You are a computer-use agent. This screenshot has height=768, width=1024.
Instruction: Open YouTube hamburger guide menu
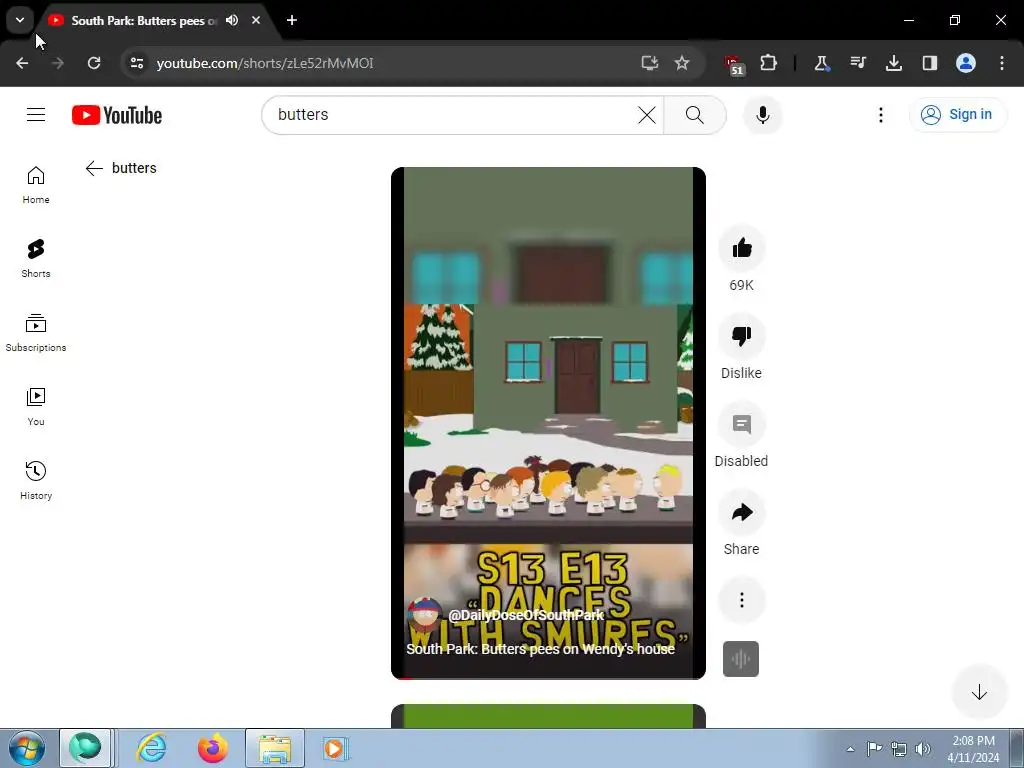click(x=36, y=115)
